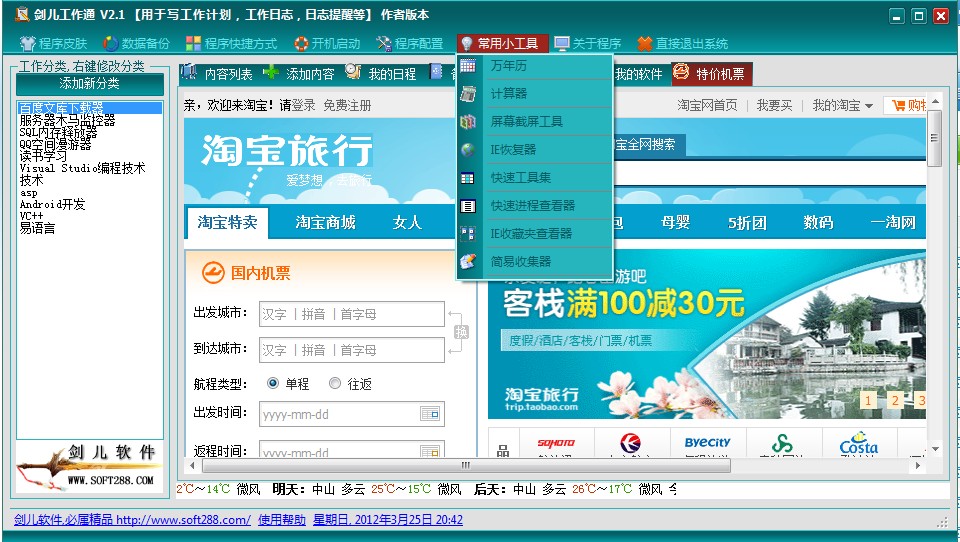The image size is (960, 542).
Task: Click the 屏幕截屏工具 icon in menu
Action: point(468,121)
